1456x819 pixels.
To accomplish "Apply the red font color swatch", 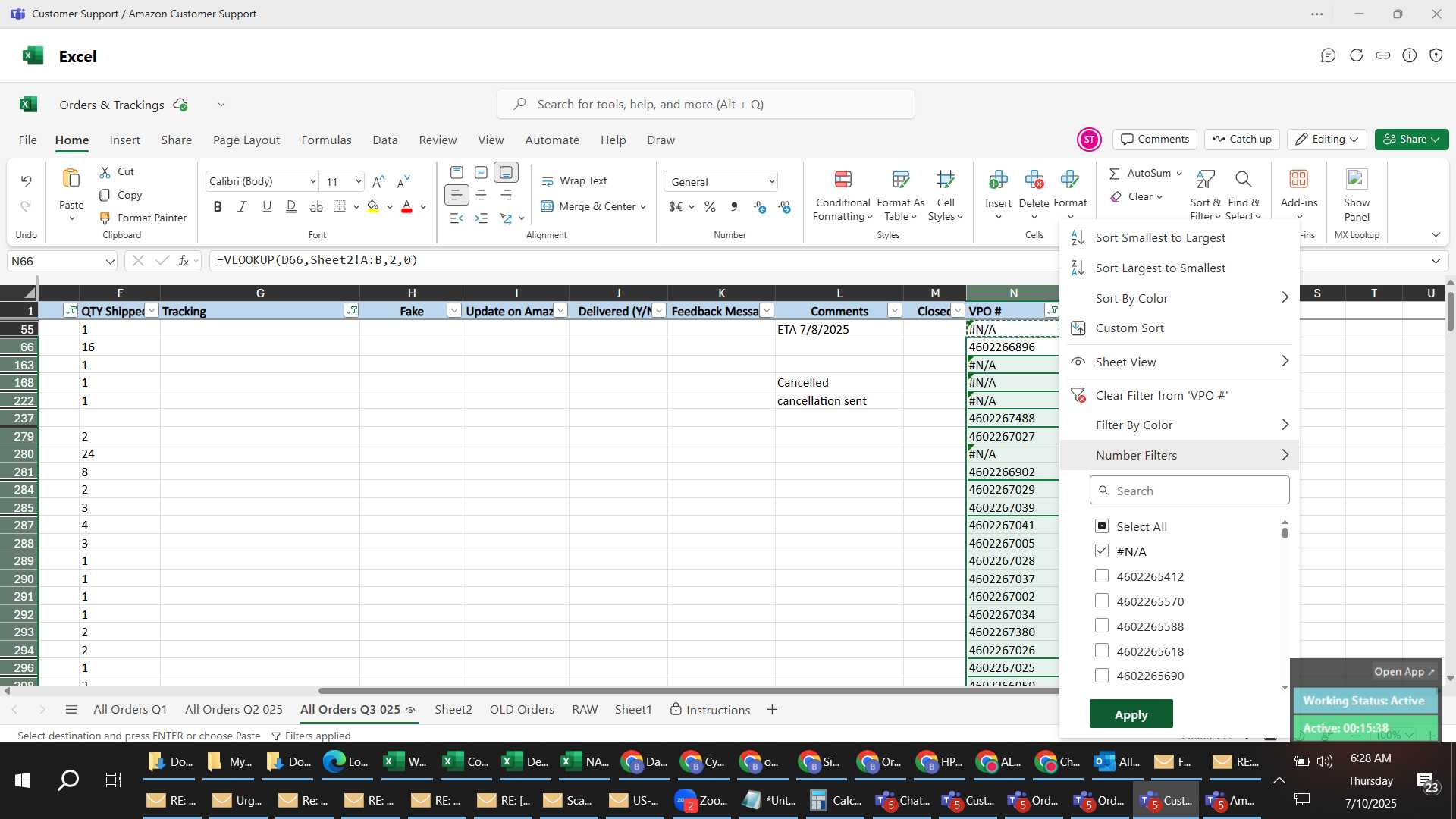I will pyautogui.click(x=406, y=206).
